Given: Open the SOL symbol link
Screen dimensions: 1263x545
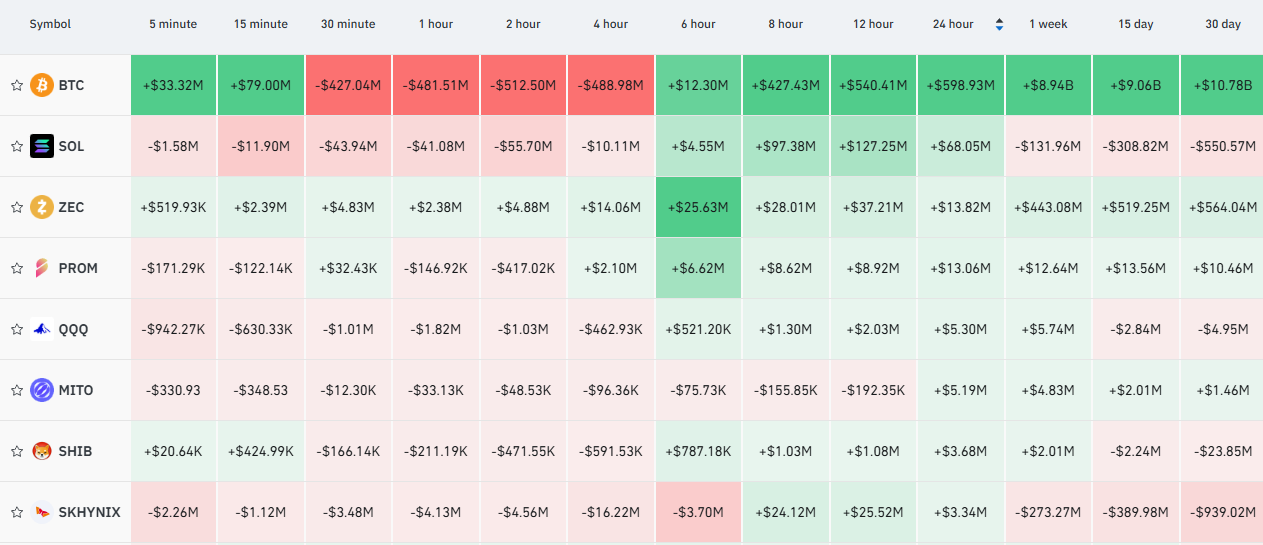Looking at the screenshot, I should [x=71, y=146].
